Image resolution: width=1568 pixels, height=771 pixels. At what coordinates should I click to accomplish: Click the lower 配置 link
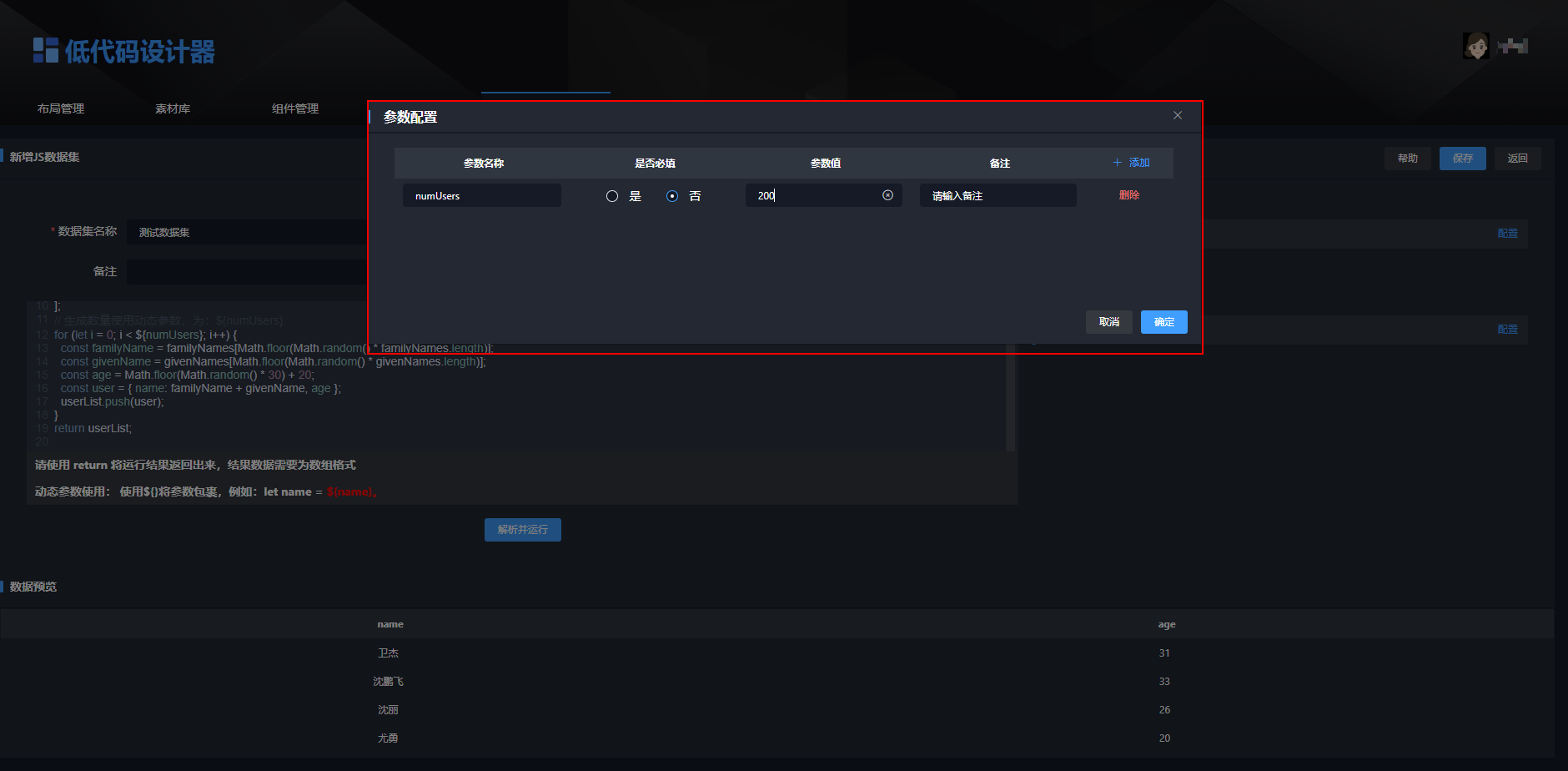[x=1508, y=330]
